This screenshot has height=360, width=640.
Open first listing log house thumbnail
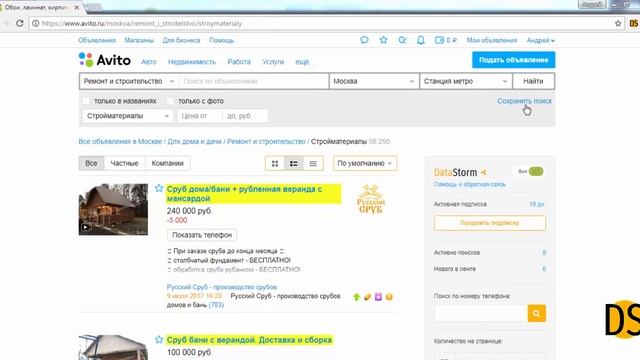coord(113,209)
